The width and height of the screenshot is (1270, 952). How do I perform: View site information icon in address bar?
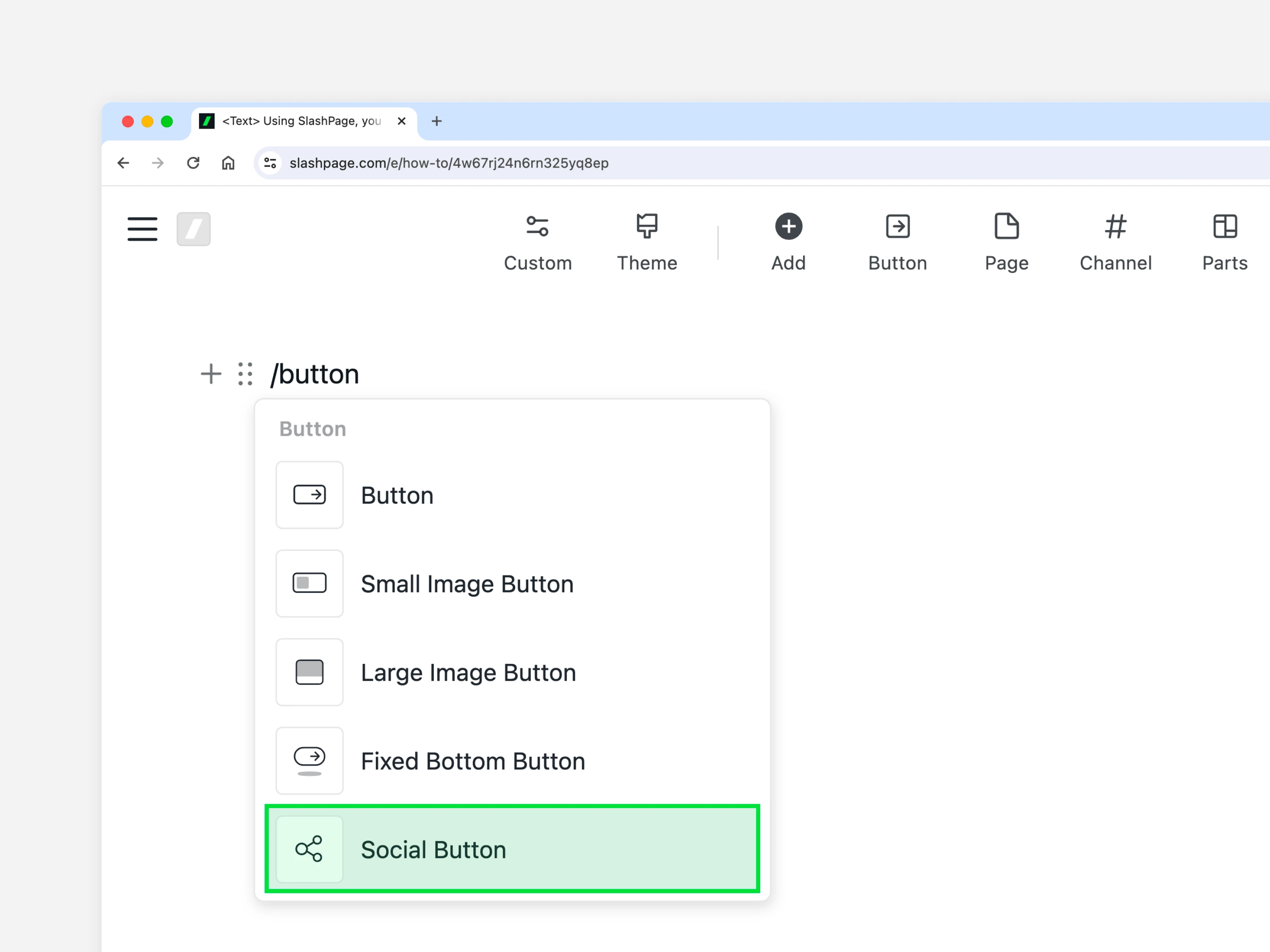(x=270, y=163)
